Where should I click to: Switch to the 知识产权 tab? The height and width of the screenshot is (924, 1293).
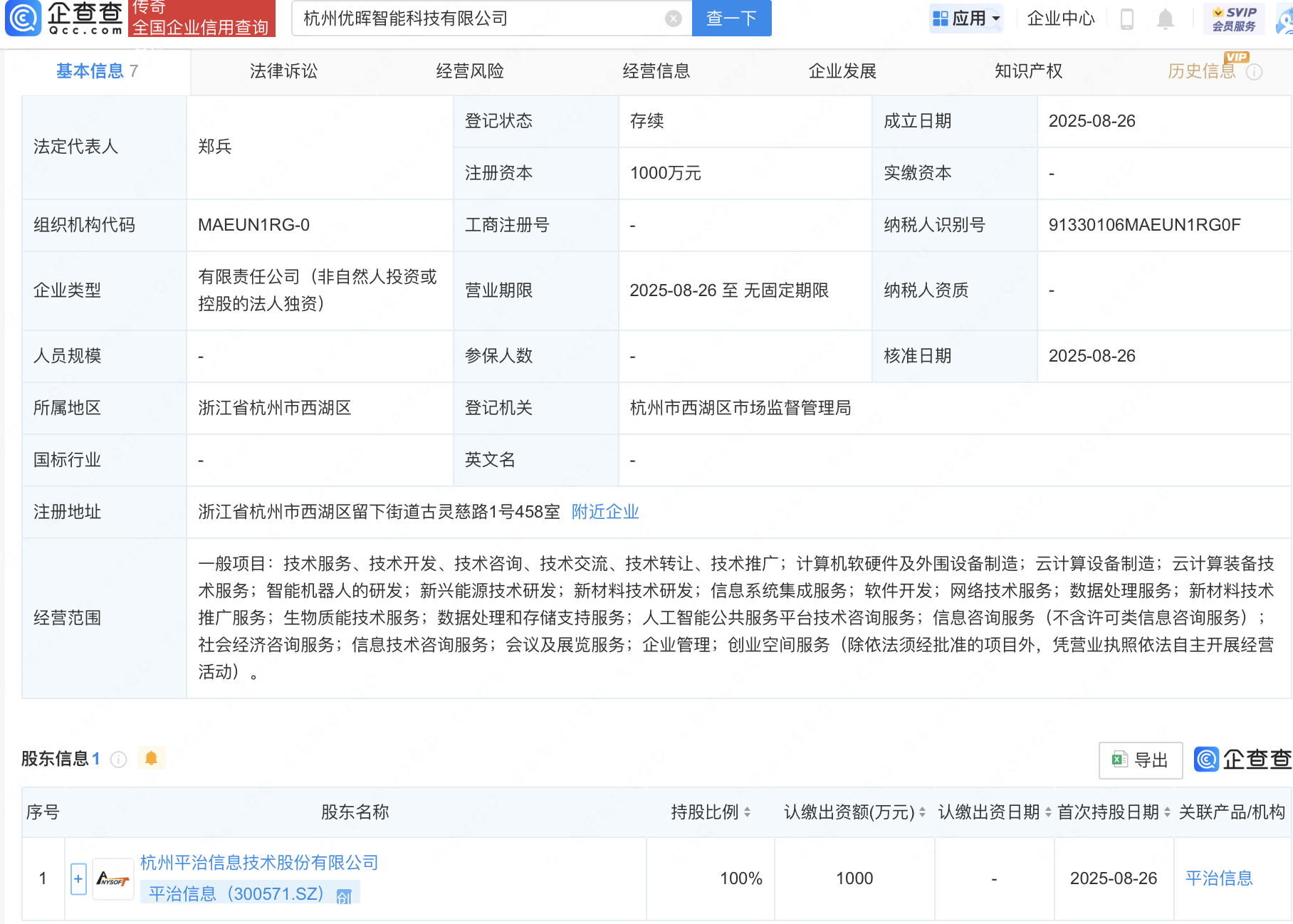(x=1028, y=71)
